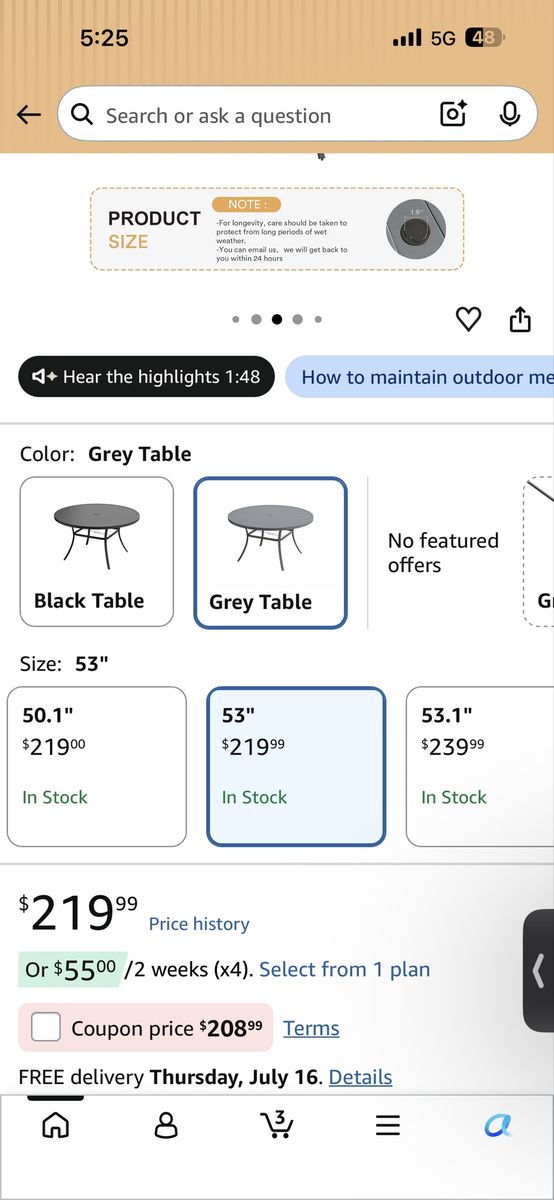Go to Home tab icon

(x=56, y=1126)
